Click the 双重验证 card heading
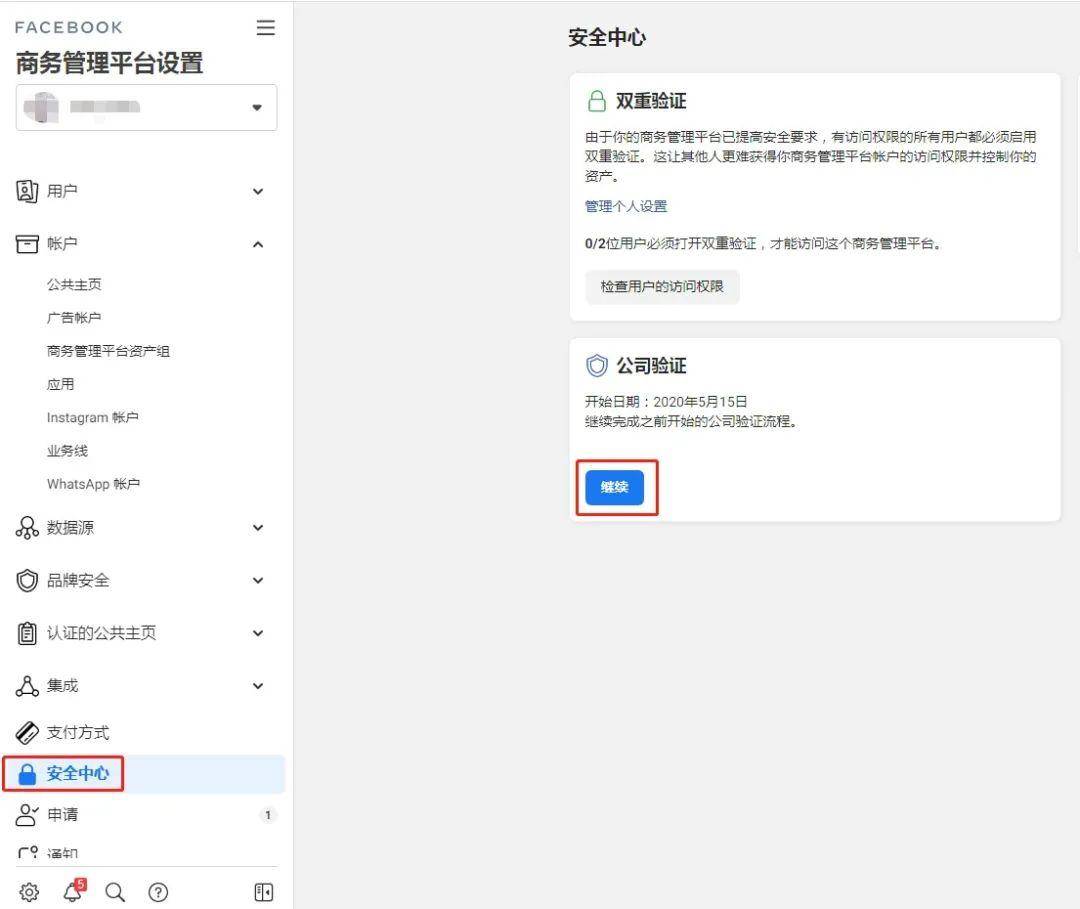 pyautogui.click(x=651, y=101)
